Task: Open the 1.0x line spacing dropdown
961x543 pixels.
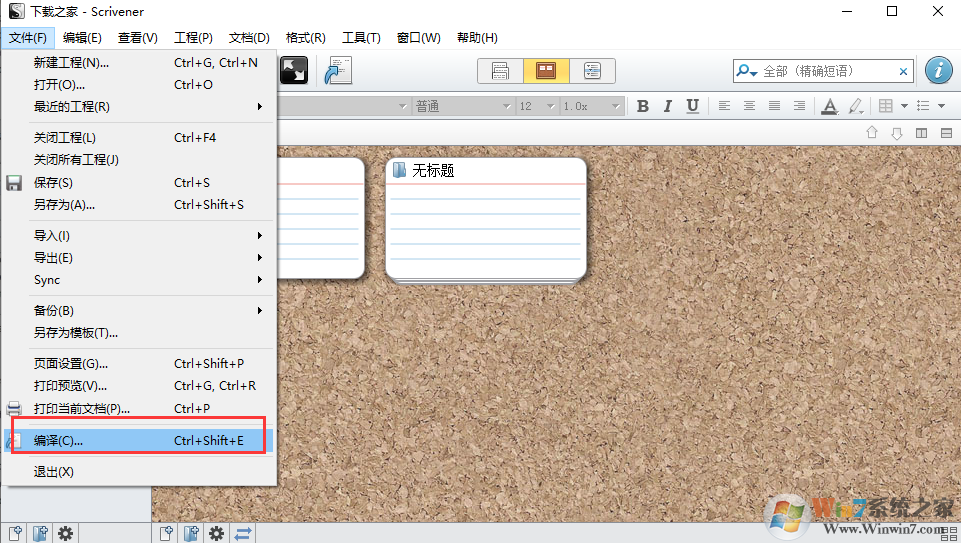Action: point(591,106)
